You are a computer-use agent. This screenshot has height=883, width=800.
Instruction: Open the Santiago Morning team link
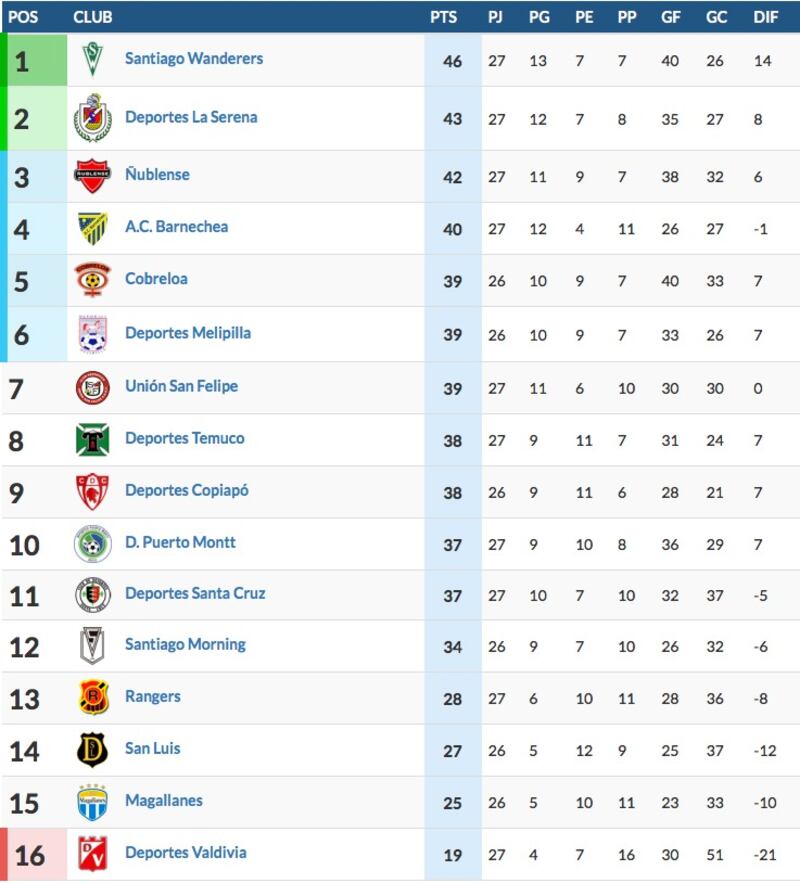tap(185, 645)
